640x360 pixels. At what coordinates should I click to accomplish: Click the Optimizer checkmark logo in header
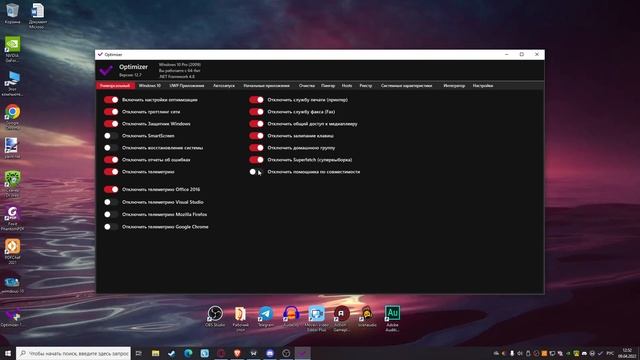pyautogui.click(x=106, y=71)
